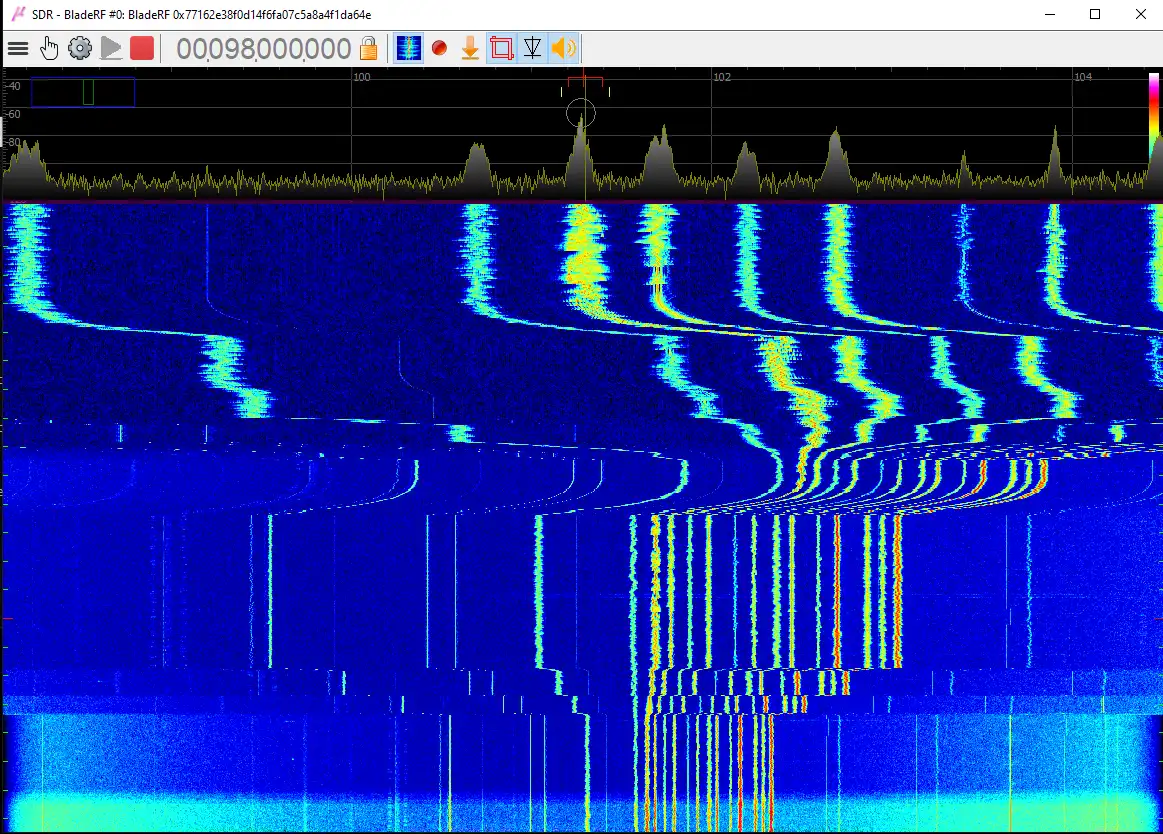The height and width of the screenshot is (834, 1163).
Task: Click the green marker in the overview box
Action: 88,92
